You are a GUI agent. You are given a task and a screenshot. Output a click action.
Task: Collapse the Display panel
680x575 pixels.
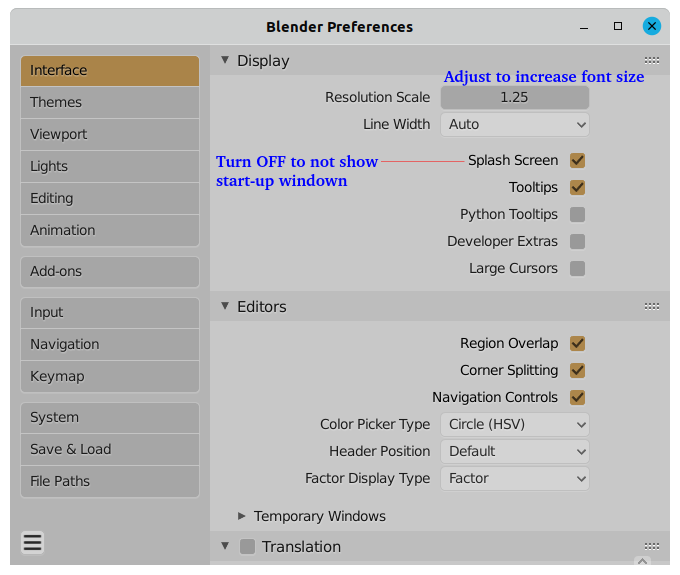[x=225, y=60]
